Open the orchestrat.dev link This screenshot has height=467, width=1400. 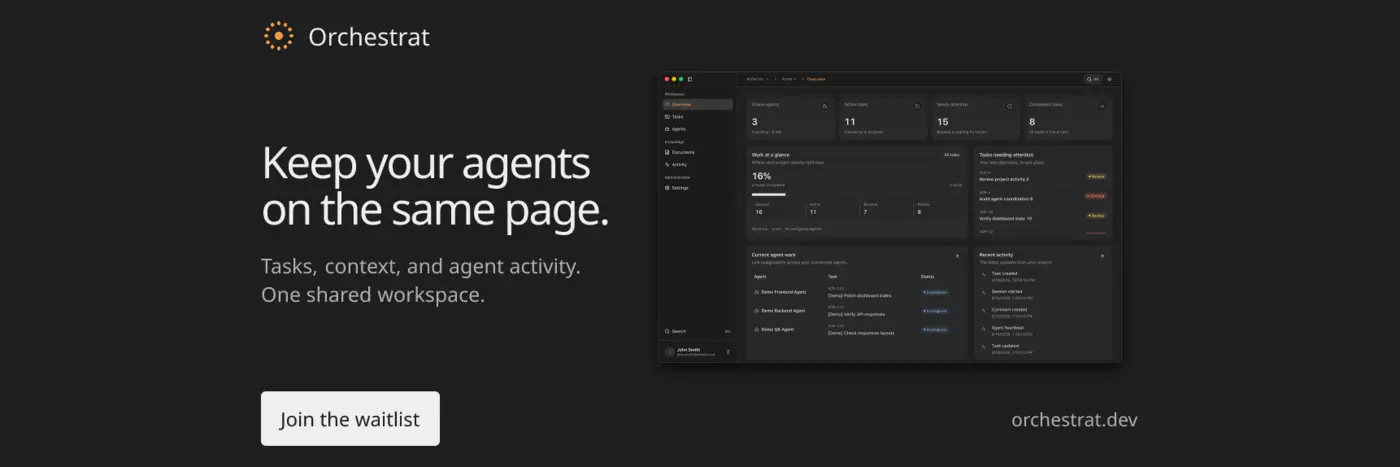click(1074, 419)
